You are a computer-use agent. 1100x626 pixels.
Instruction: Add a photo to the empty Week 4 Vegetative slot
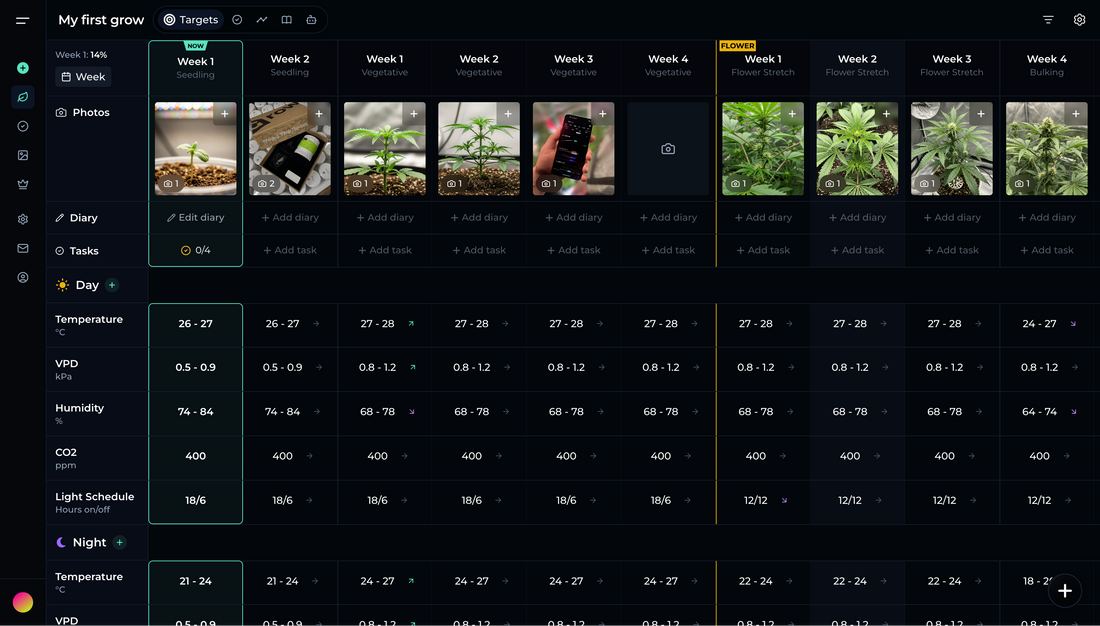pyautogui.click(x=668, y=149)
